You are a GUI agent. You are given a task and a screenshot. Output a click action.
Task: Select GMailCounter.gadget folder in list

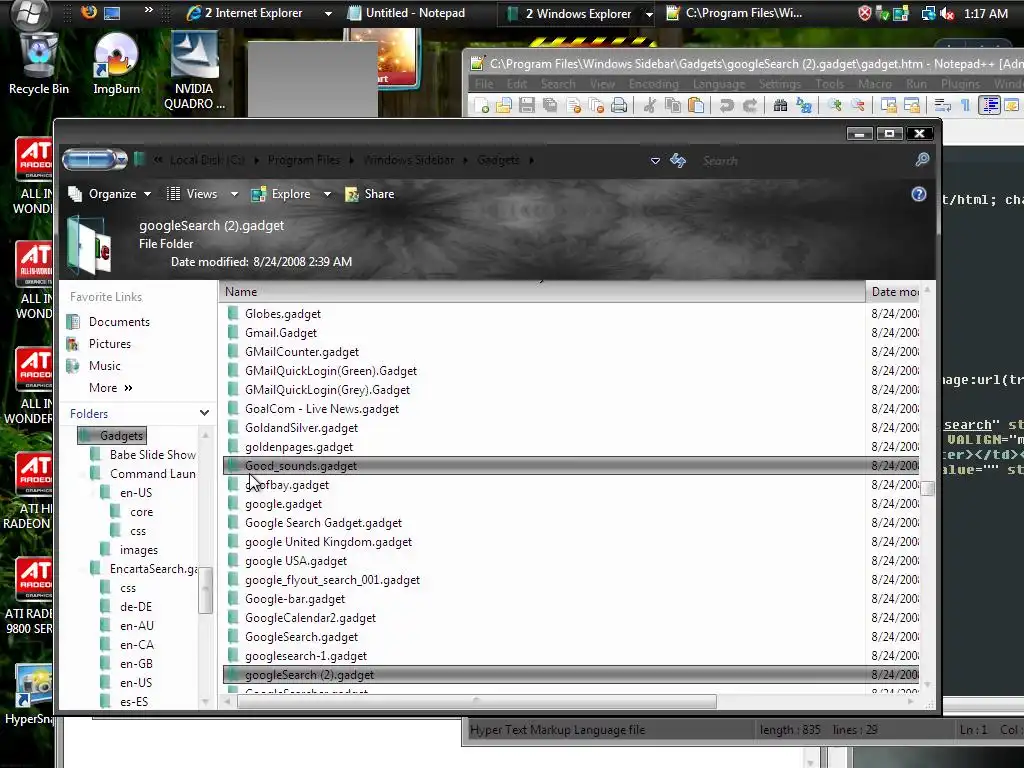tap(302, 352)
